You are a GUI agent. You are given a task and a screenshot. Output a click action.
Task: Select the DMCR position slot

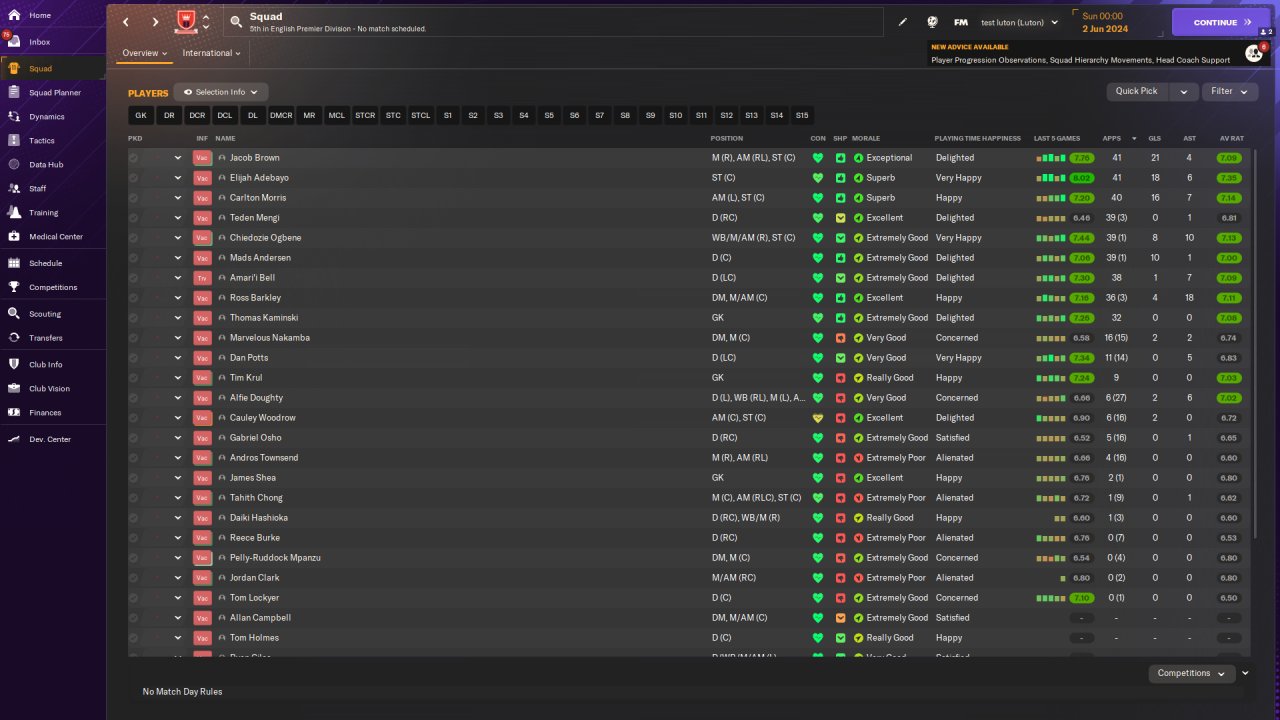(281, 116)
